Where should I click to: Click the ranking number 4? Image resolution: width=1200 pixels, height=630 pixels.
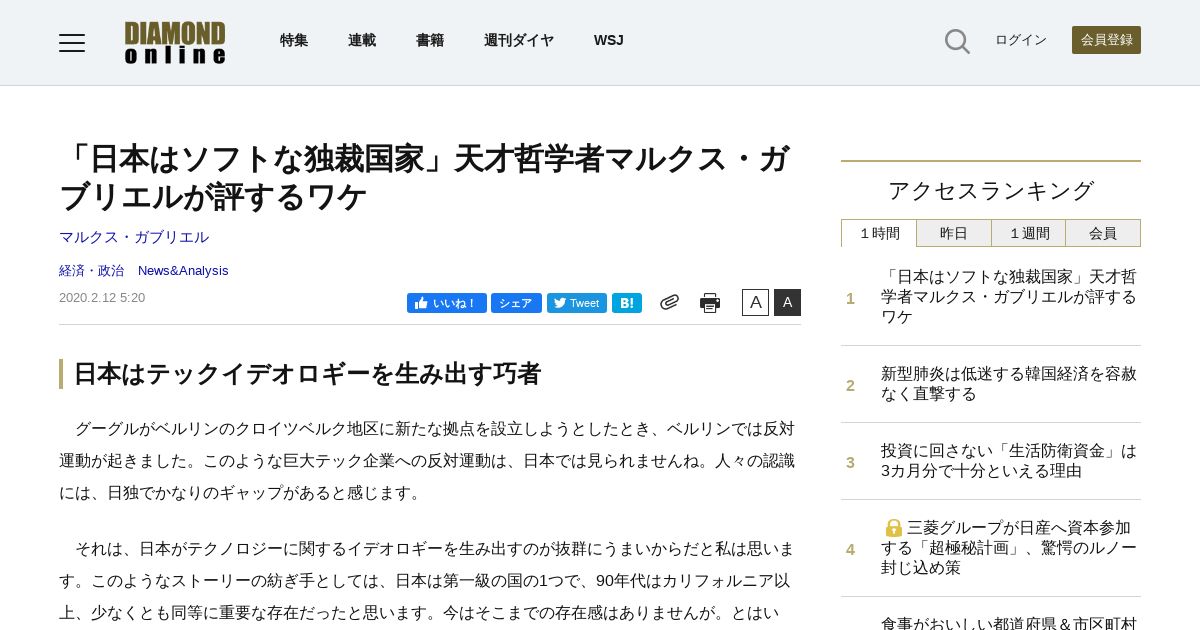[x=851, y=549]
